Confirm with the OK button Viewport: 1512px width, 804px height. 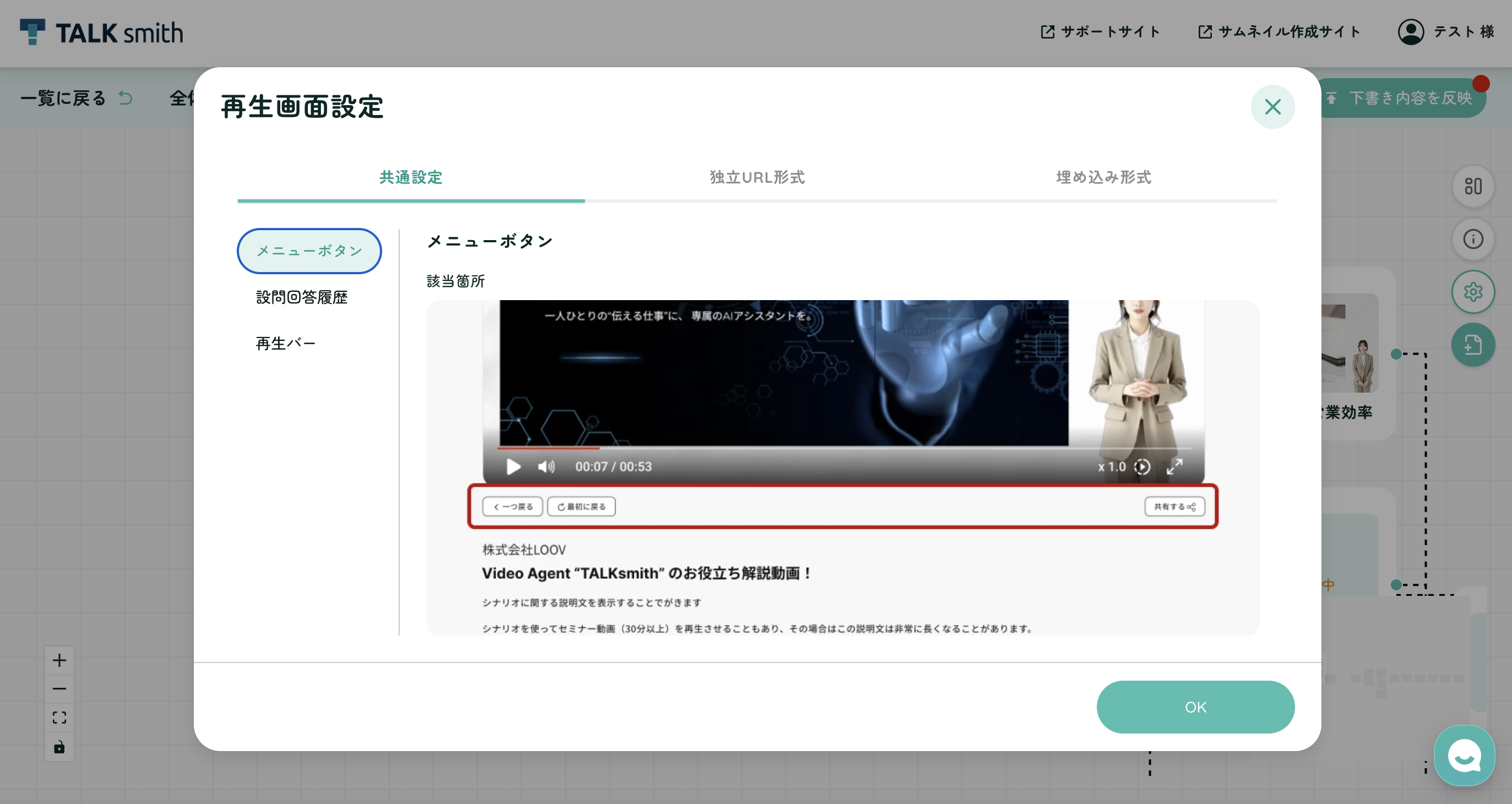tap(1195, 707)
